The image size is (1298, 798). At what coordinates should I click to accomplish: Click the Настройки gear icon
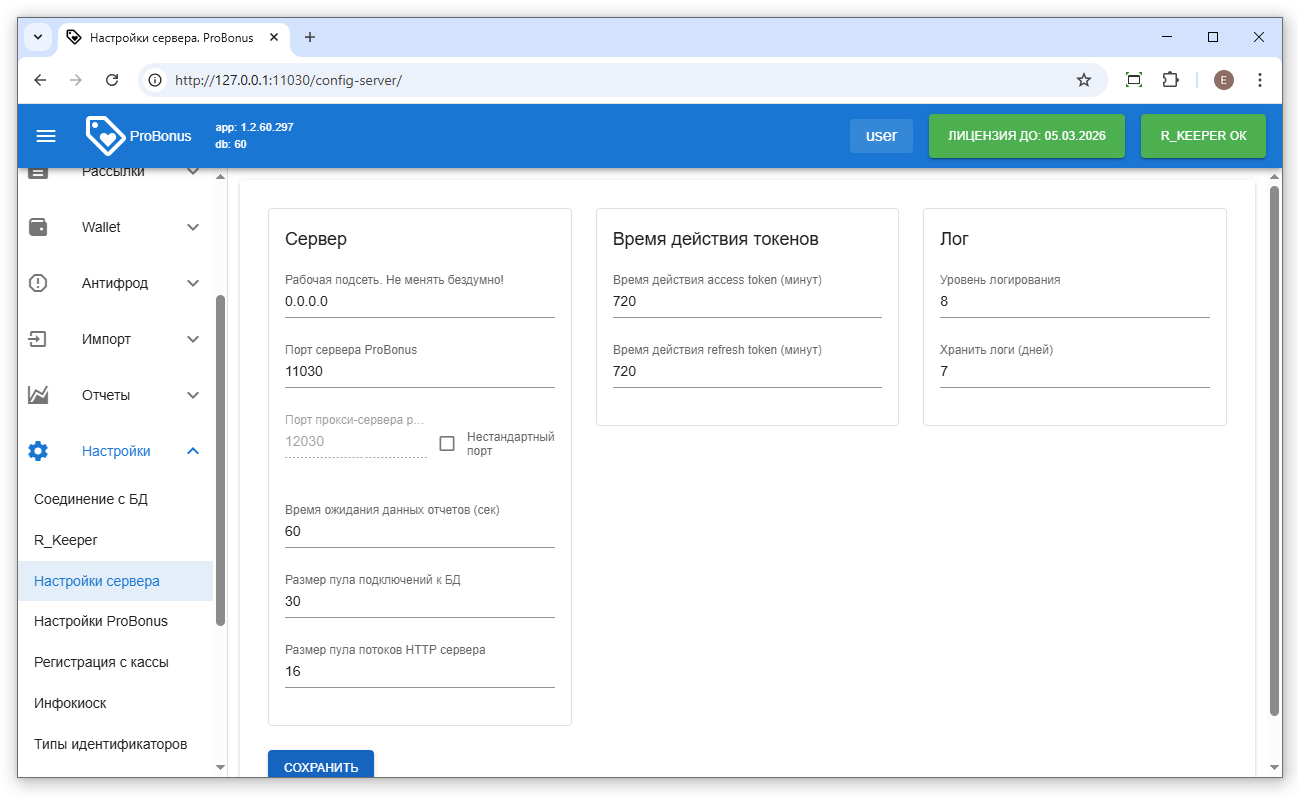coord(38,451)
